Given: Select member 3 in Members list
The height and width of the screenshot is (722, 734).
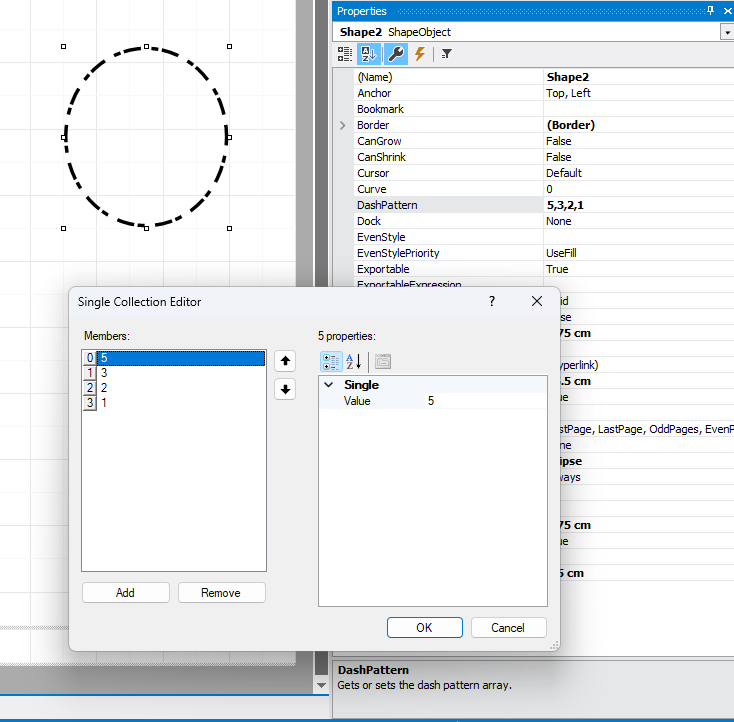Looking at the screenshot, I should [x=104, y=373].
